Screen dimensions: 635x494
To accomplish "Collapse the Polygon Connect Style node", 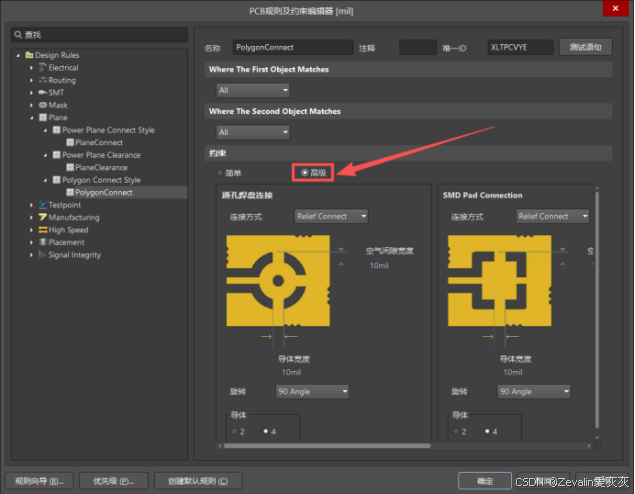I will point(45,180).
